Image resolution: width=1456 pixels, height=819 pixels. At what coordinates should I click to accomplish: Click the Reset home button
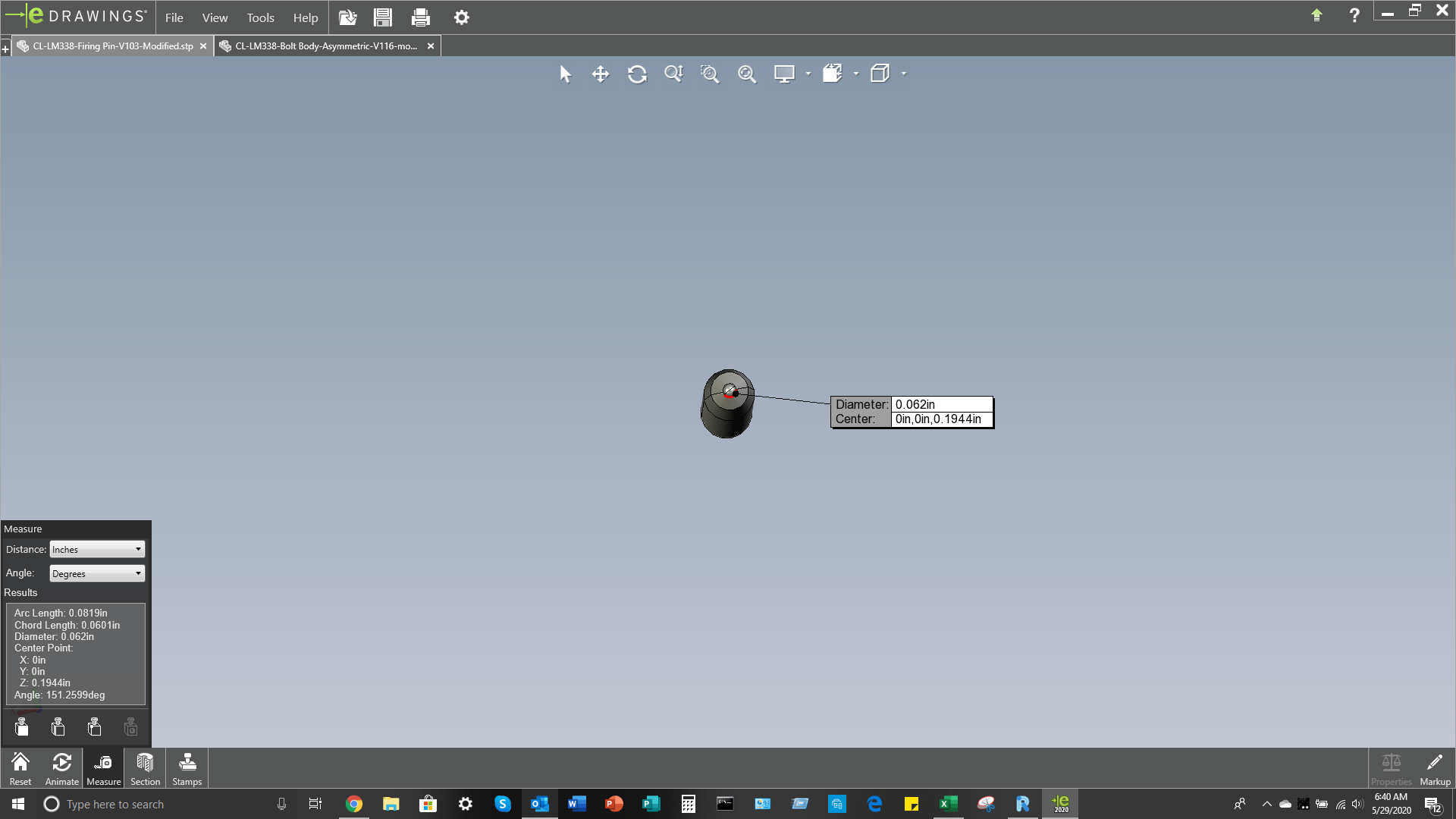(x=20, y=768)
